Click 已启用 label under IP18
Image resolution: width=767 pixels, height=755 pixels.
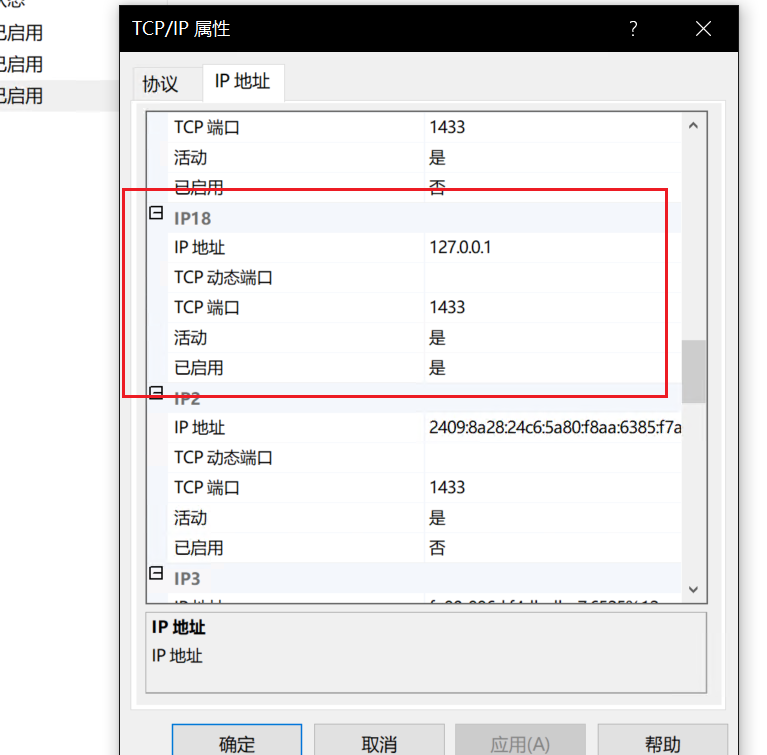[199, 367]
